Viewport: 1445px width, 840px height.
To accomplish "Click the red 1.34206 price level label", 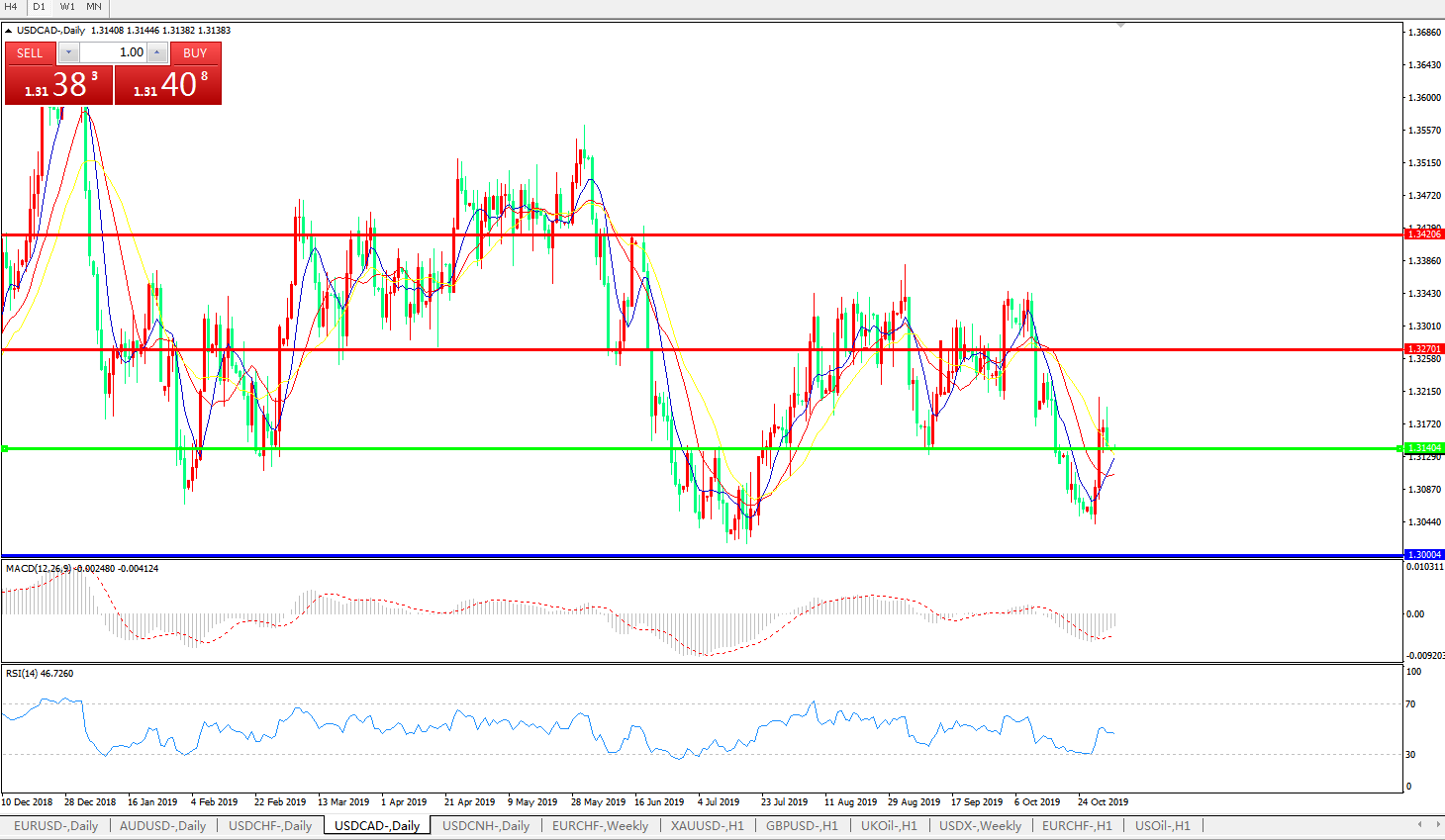I will (x=1424, y=234).
